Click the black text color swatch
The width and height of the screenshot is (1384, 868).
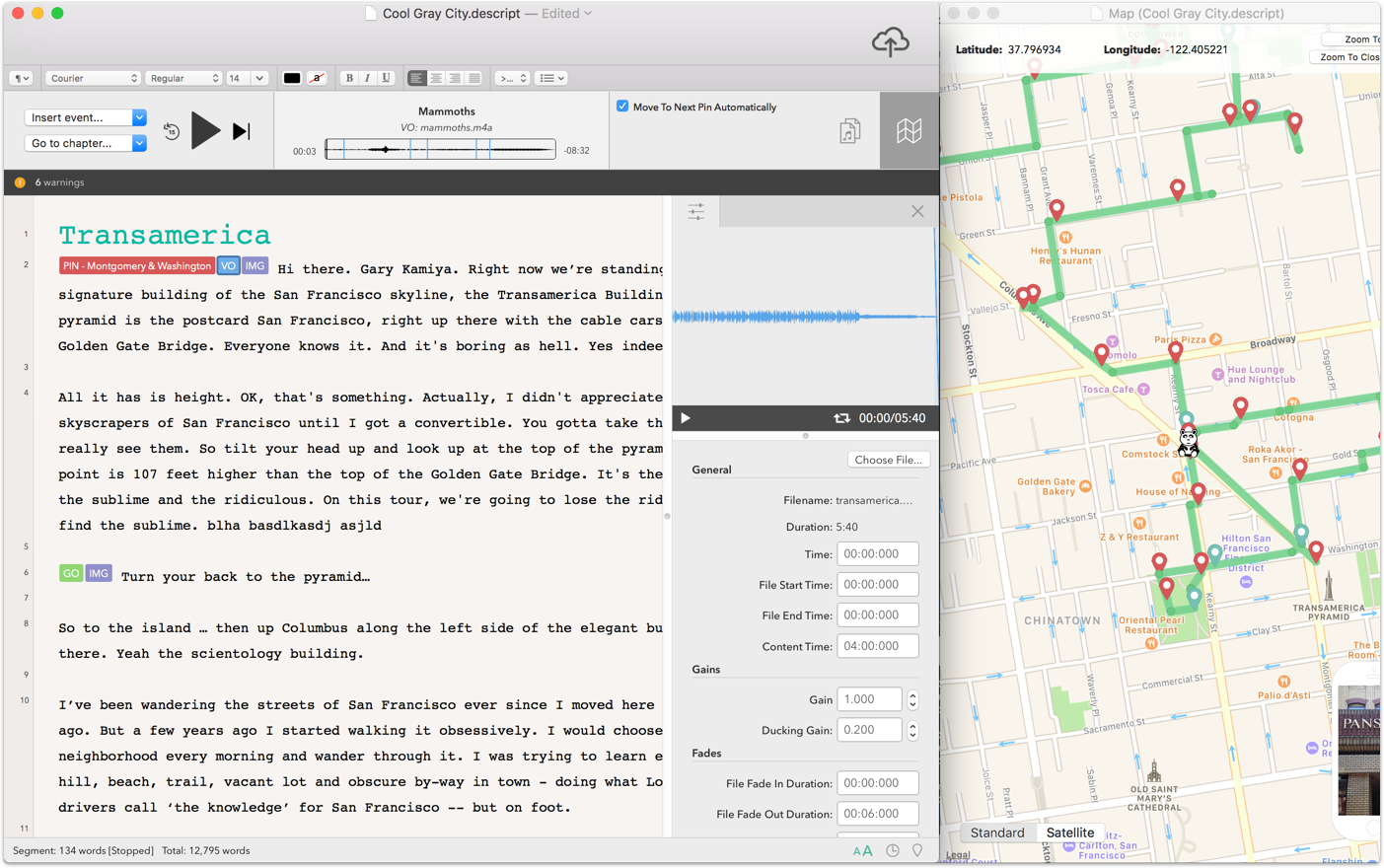[292, 78]
